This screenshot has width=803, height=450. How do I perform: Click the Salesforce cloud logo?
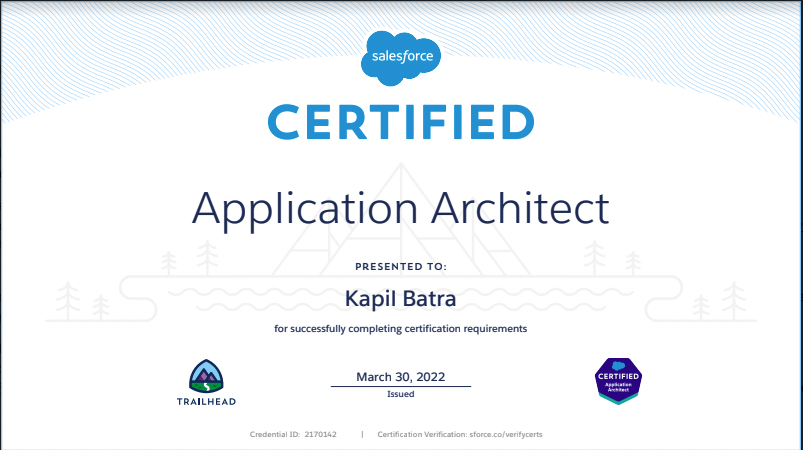click(401, 58)
